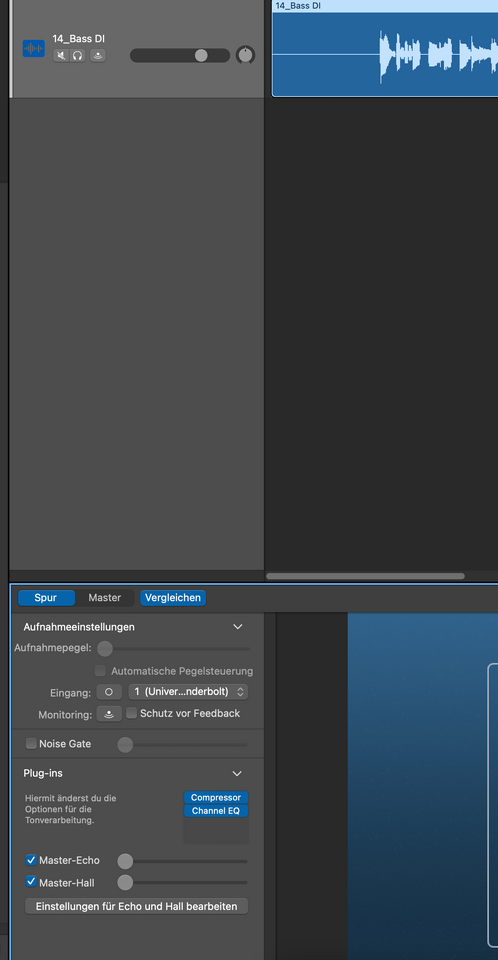Uncheck the Master-Echo checkbox
This screenshot has height=960, width=498.
[x=31, y=860]
